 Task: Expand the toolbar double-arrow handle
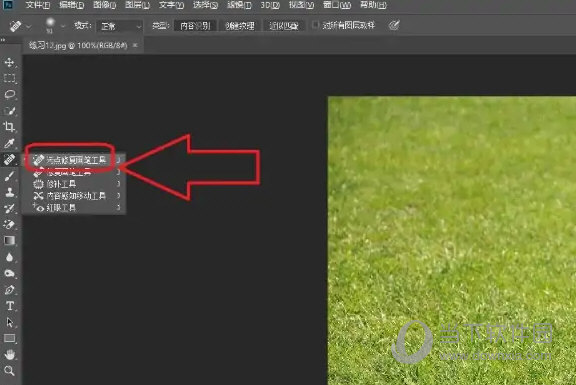[x=3, y=40]
